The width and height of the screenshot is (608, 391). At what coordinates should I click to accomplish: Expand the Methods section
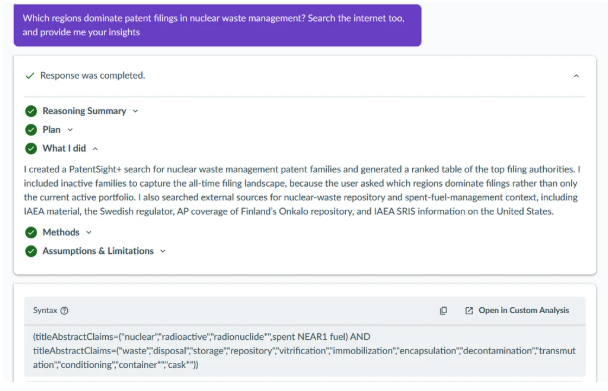coord(89,232)
